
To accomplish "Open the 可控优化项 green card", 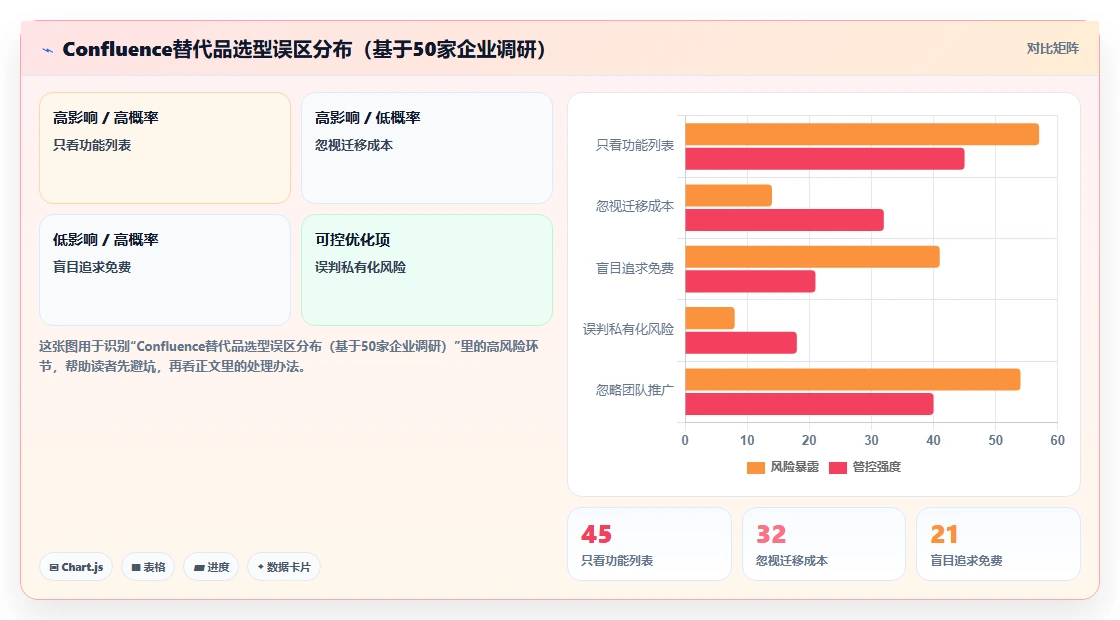I will 426,270.
